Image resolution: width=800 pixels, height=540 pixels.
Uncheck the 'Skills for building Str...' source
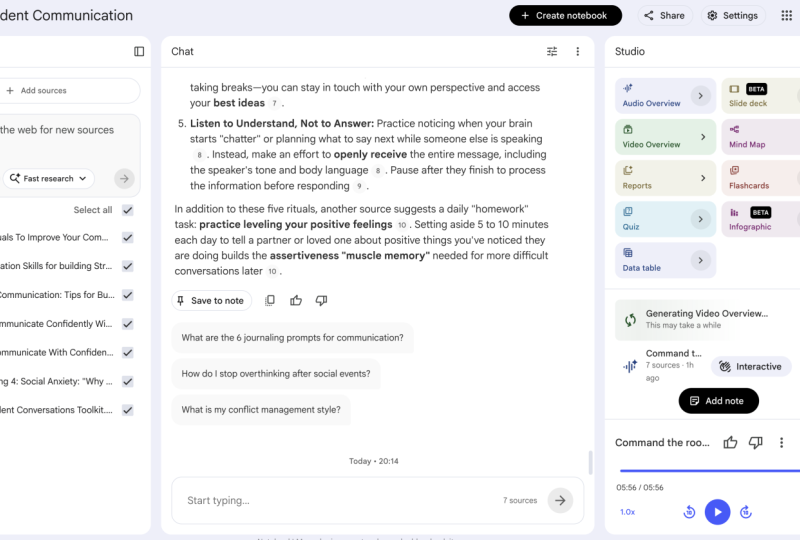[128, 266]
